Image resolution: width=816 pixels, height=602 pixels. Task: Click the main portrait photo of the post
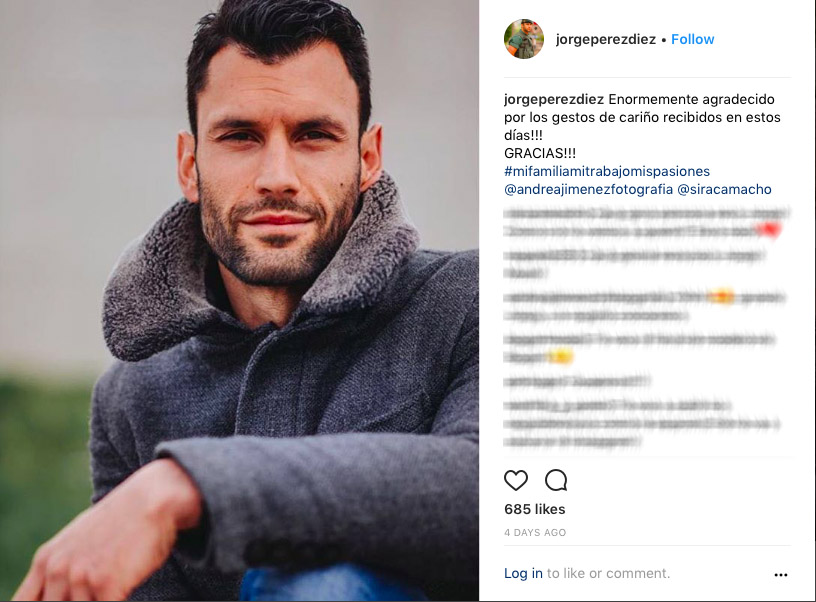point(239,301)
